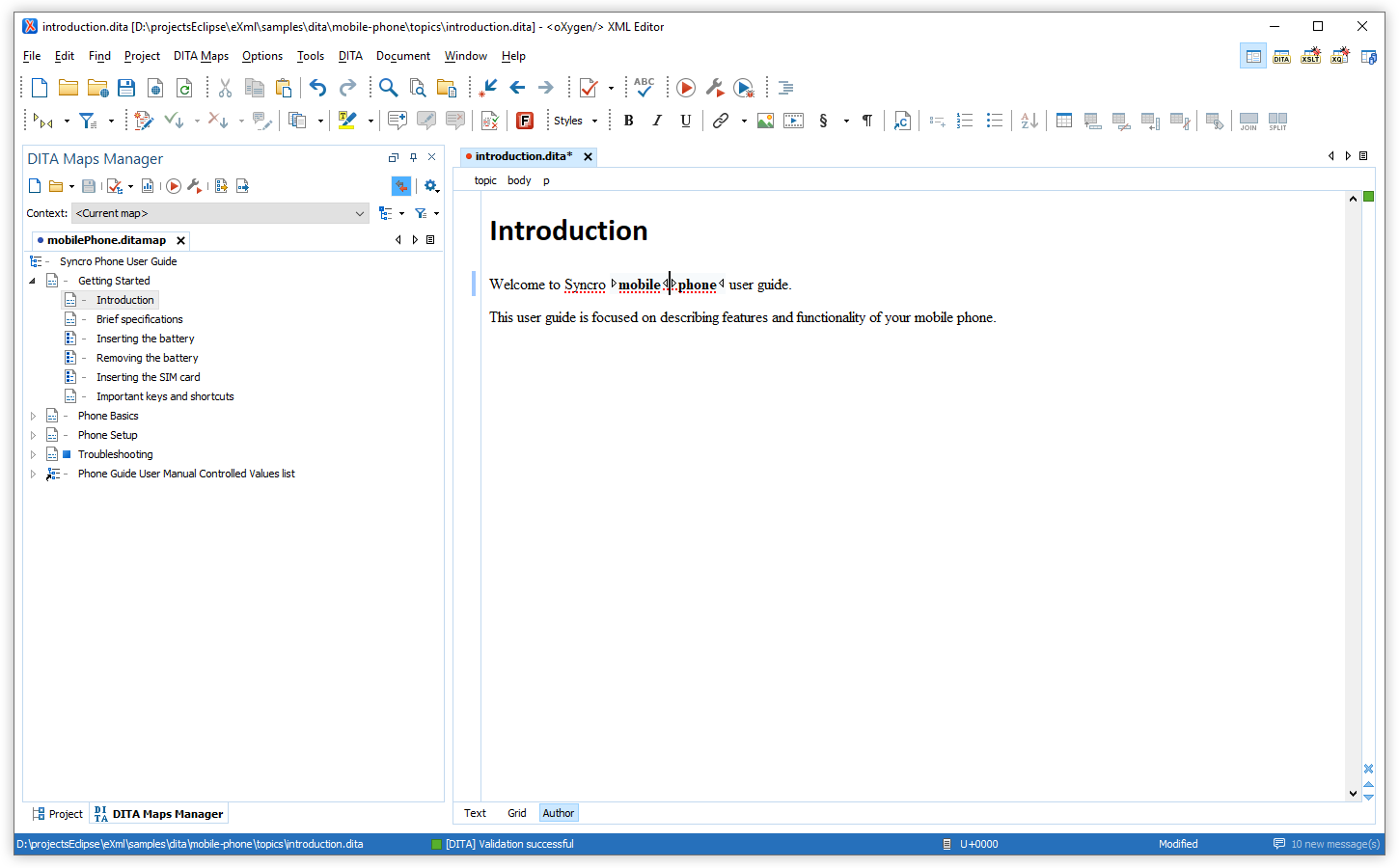Open the Document menu
Screen dimensions: 1399x868
pyautogui.click(x=403, y=56)
